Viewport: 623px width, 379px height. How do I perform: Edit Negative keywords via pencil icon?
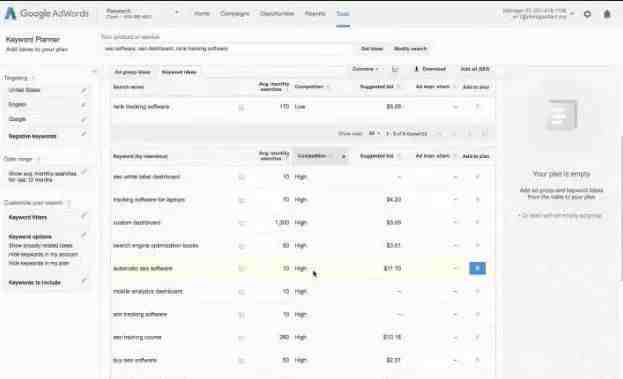84,134
